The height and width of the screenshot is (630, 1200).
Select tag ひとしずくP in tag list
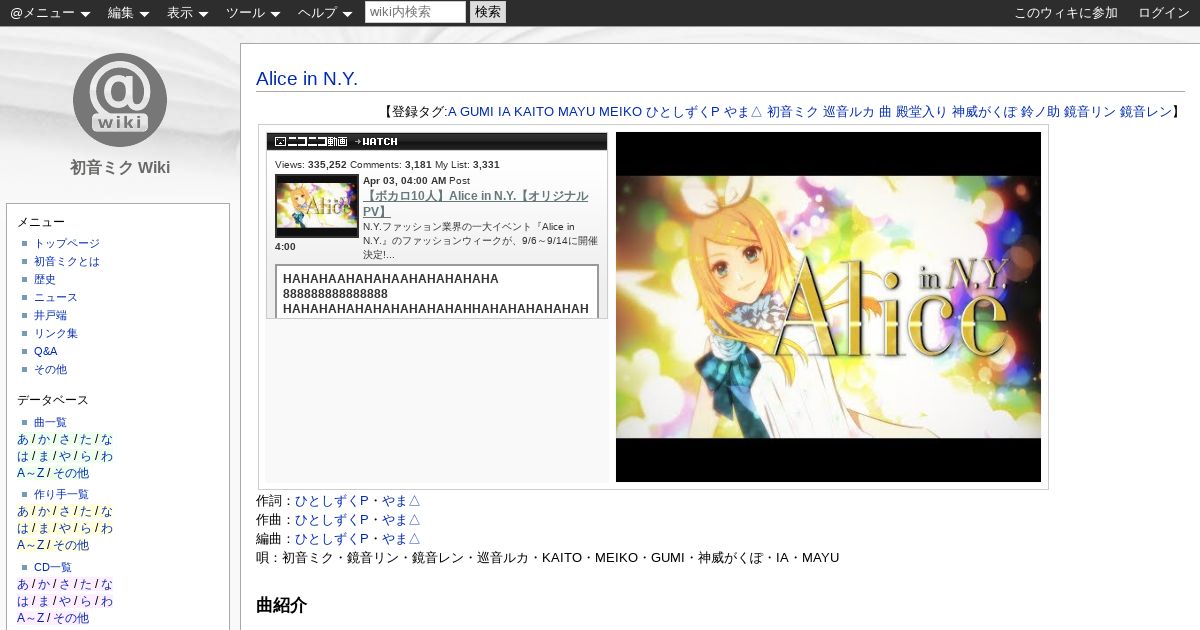tap(683, 112)
